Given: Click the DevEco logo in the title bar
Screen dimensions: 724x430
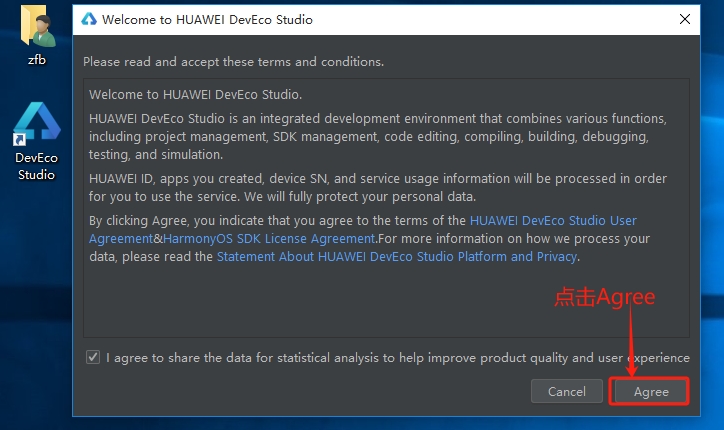Looking at the screenshot, I should click(89, 19).
